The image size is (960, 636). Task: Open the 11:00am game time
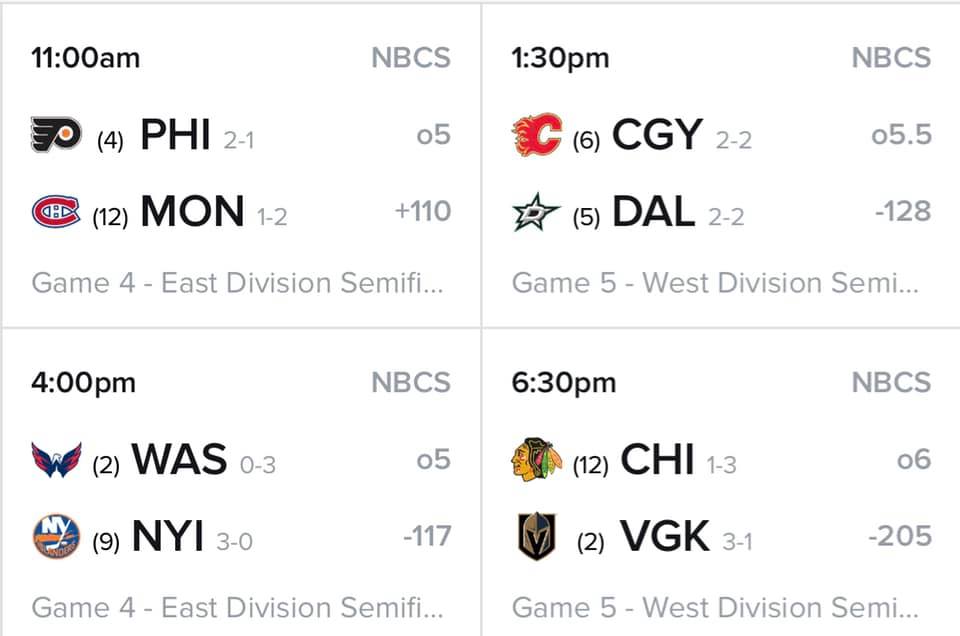86,58
